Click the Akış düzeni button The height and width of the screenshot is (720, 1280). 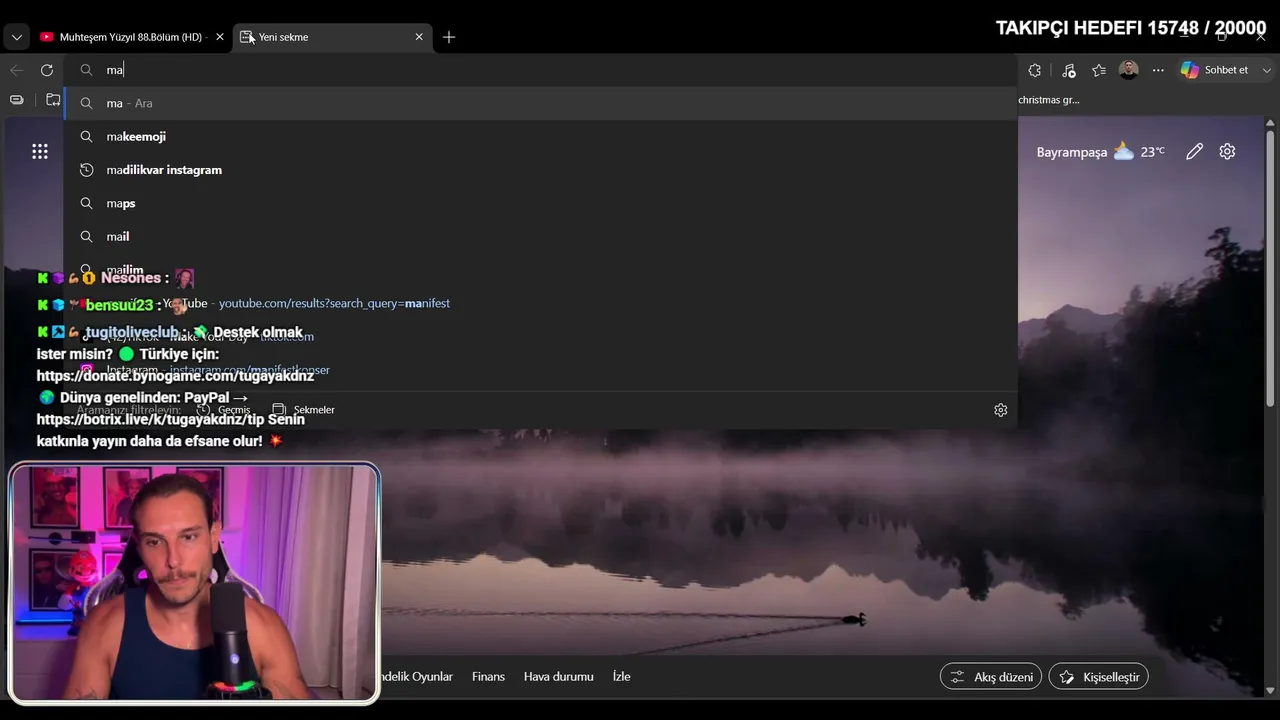point(991,677)
